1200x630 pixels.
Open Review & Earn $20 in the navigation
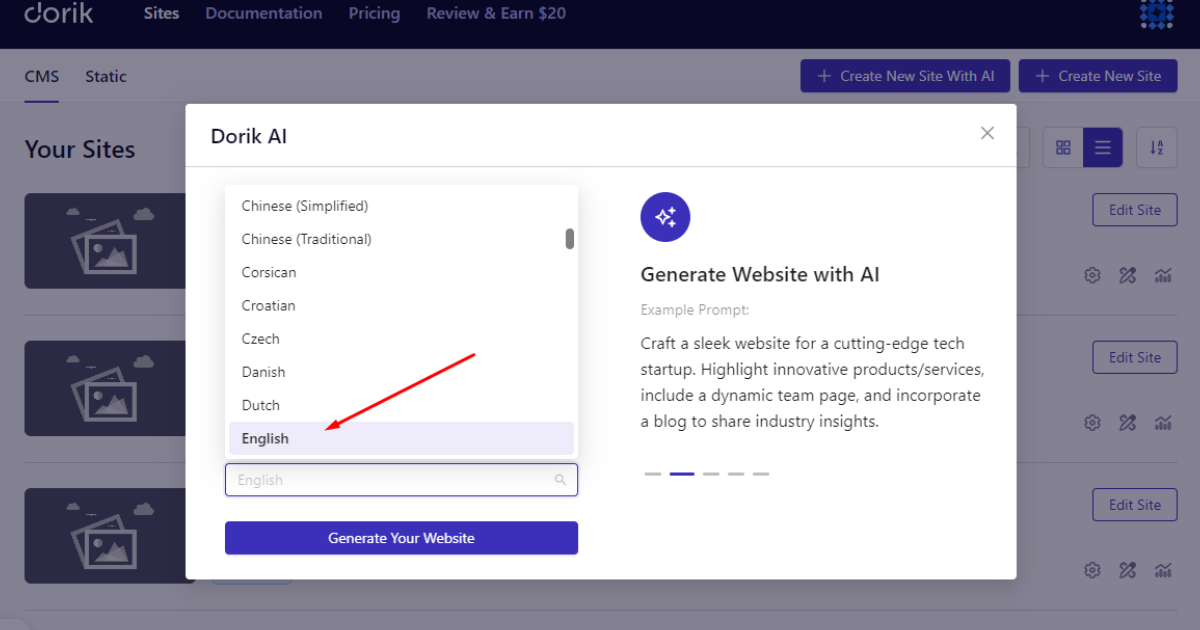(x=496, y=13)
